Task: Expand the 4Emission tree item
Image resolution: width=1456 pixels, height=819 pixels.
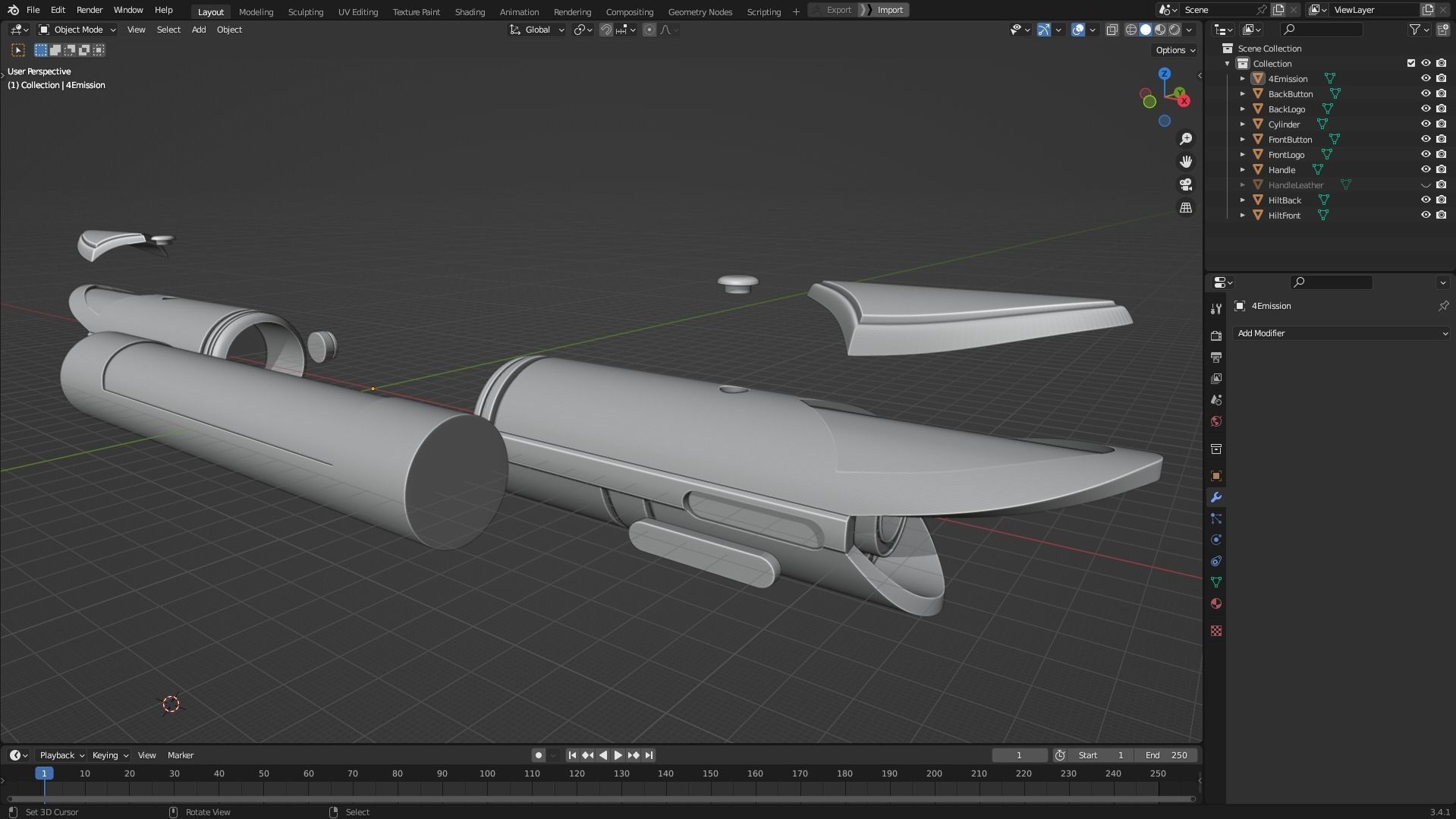Action: [x=1243, y=78]
